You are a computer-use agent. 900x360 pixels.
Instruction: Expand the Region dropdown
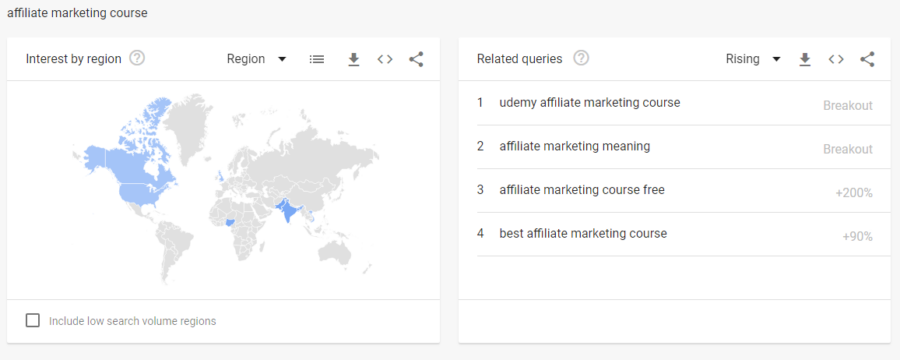(x=257, y=59)
